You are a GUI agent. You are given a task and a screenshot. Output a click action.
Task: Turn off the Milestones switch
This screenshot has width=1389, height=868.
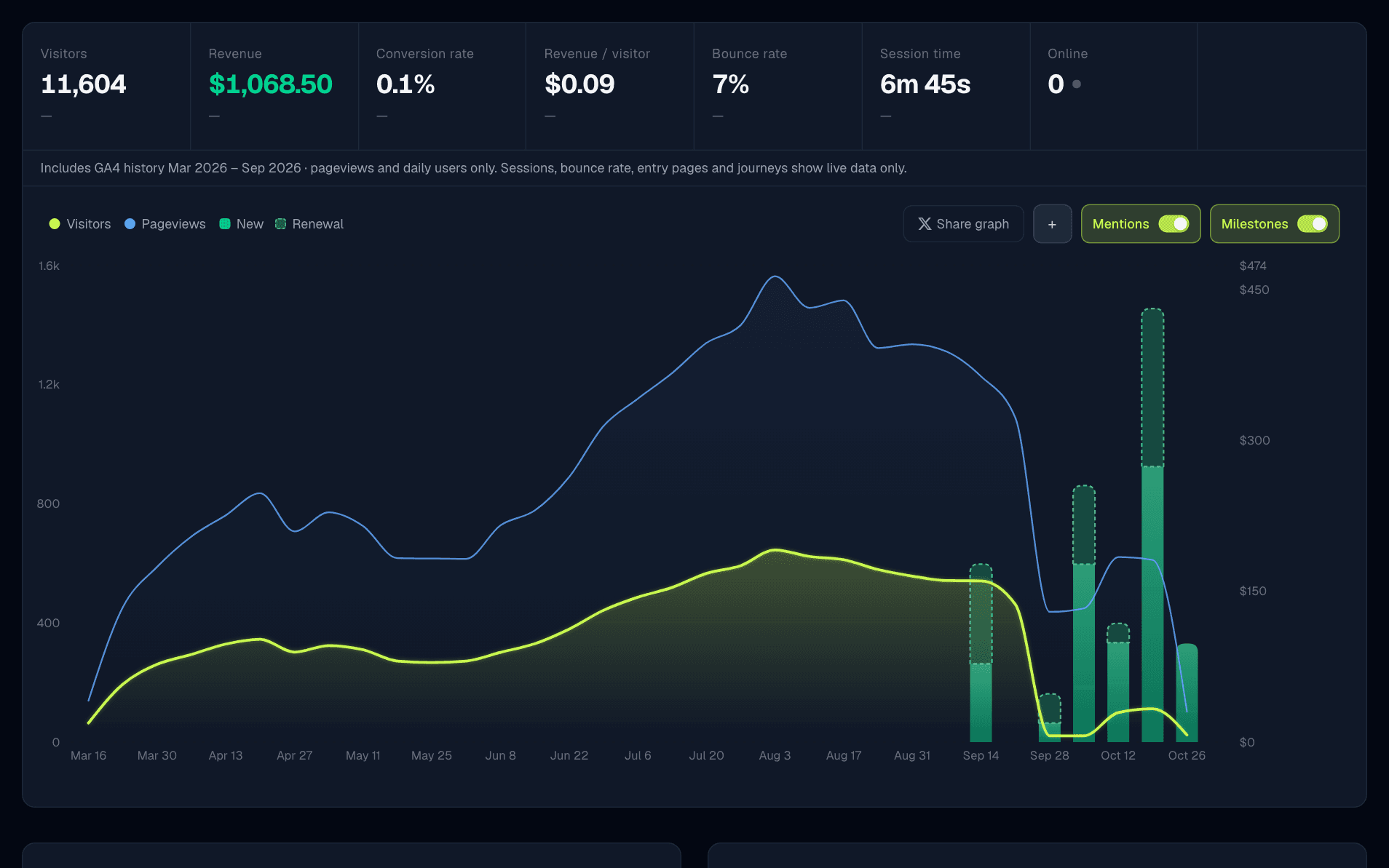pyautogui.click(x=1313, y=224)
